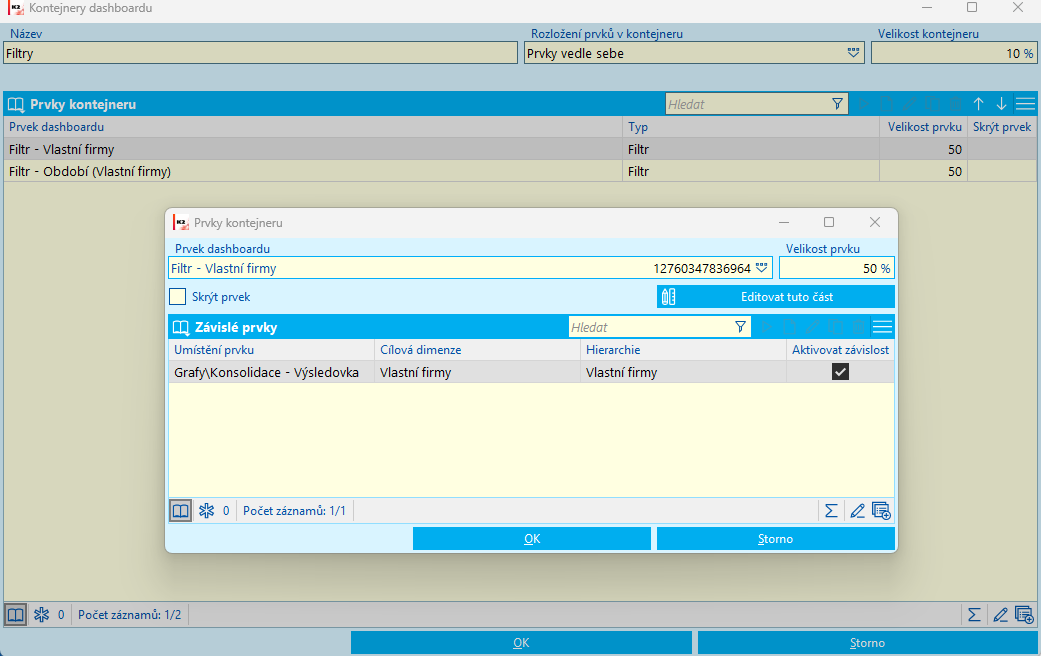Screen dimensions: 1041x656
Task: Click Storno in Prvky kontejneru dialog
Action: [x=776, y=538]
